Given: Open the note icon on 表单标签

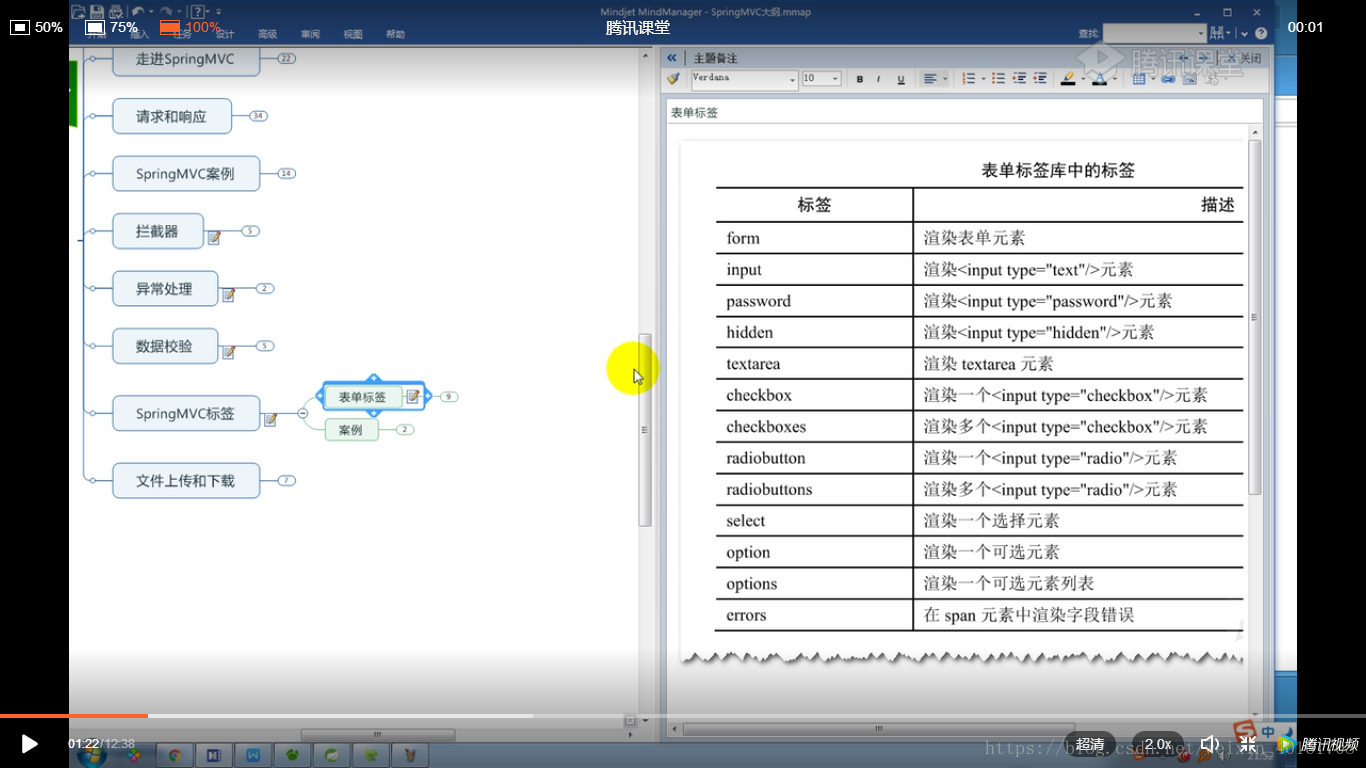Looking at the screenshot, I should coord(412,397).
